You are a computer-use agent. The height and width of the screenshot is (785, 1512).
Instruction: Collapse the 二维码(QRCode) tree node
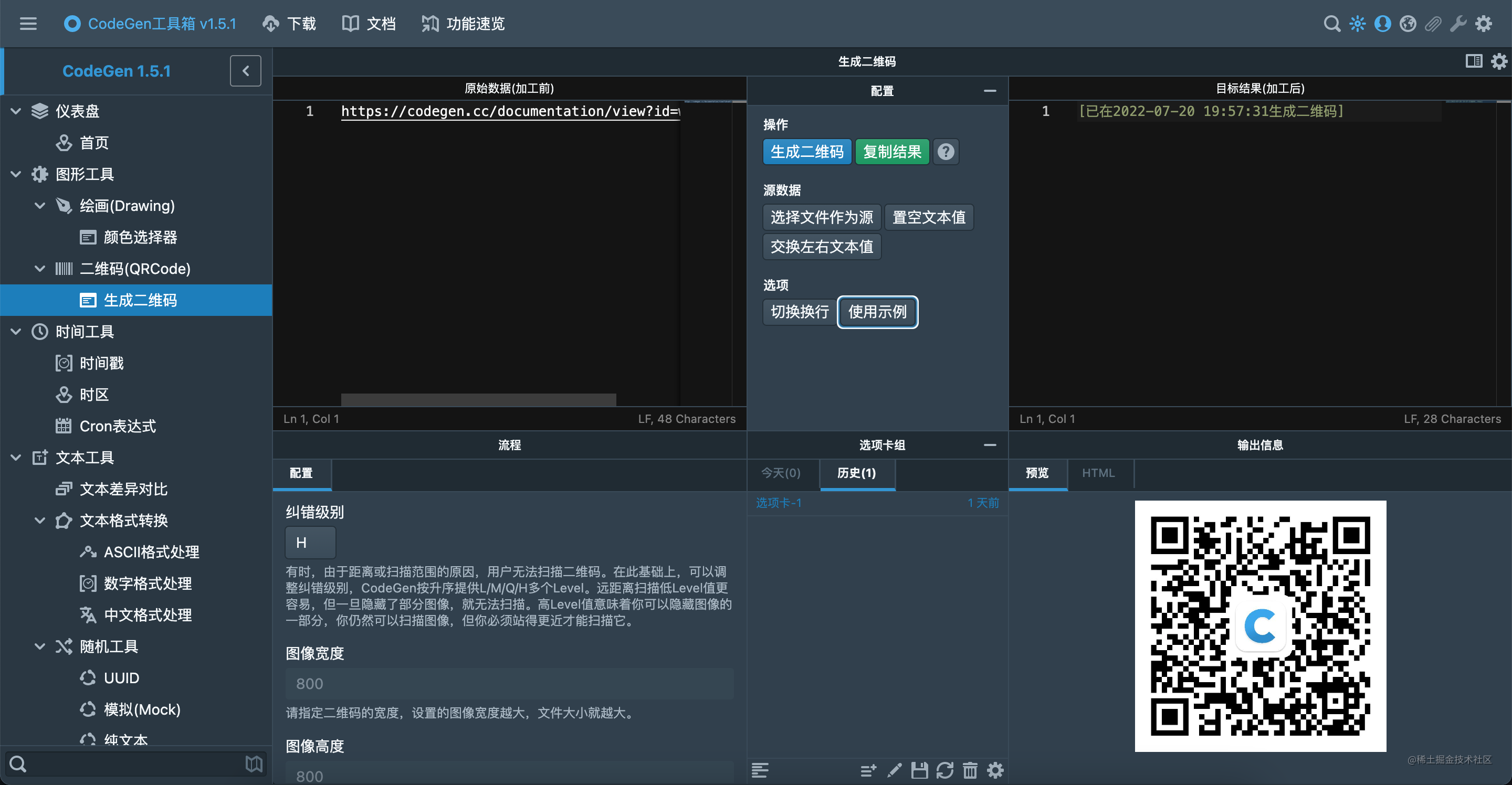39,269
